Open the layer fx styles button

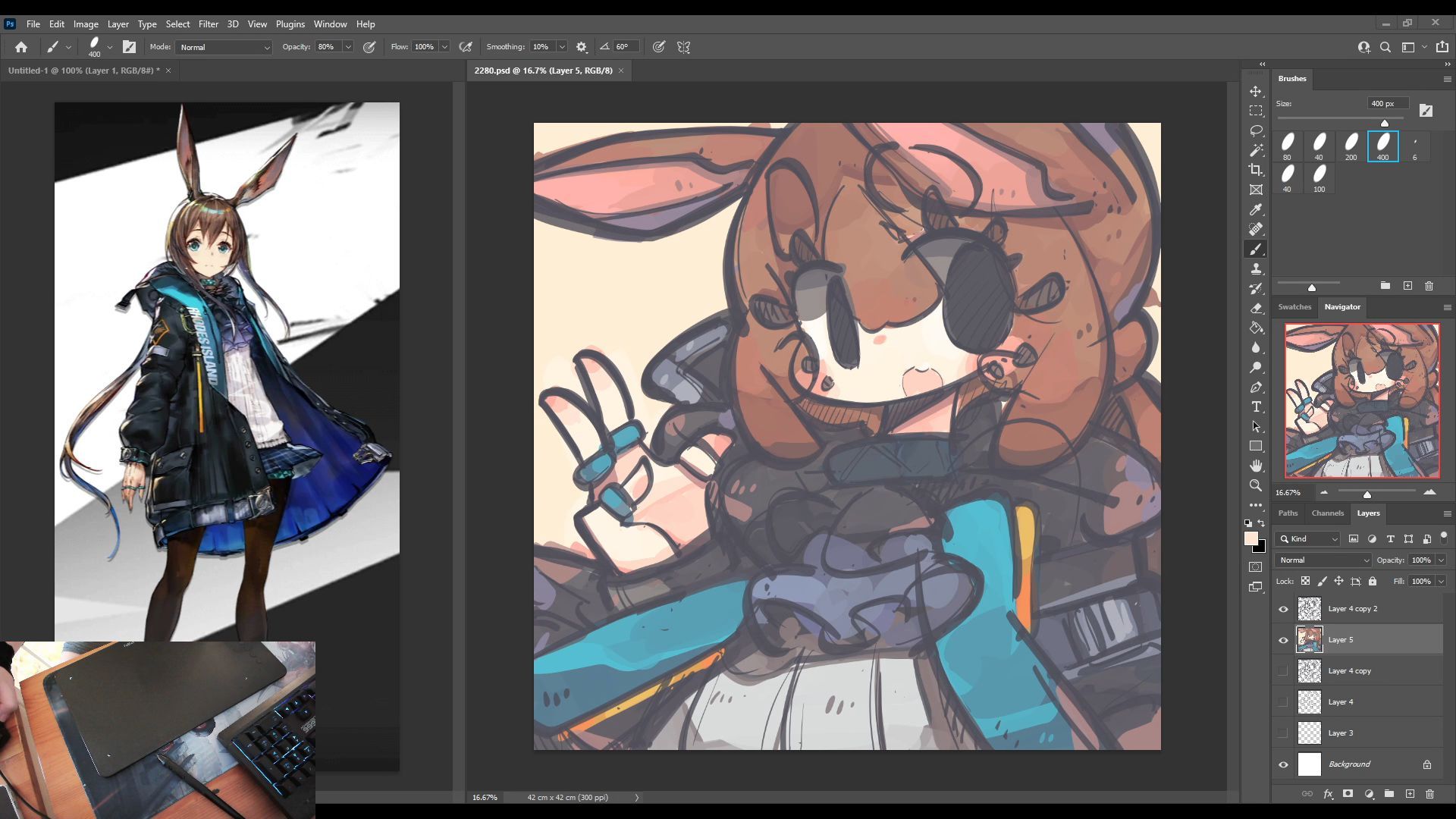click(1328, 794)
